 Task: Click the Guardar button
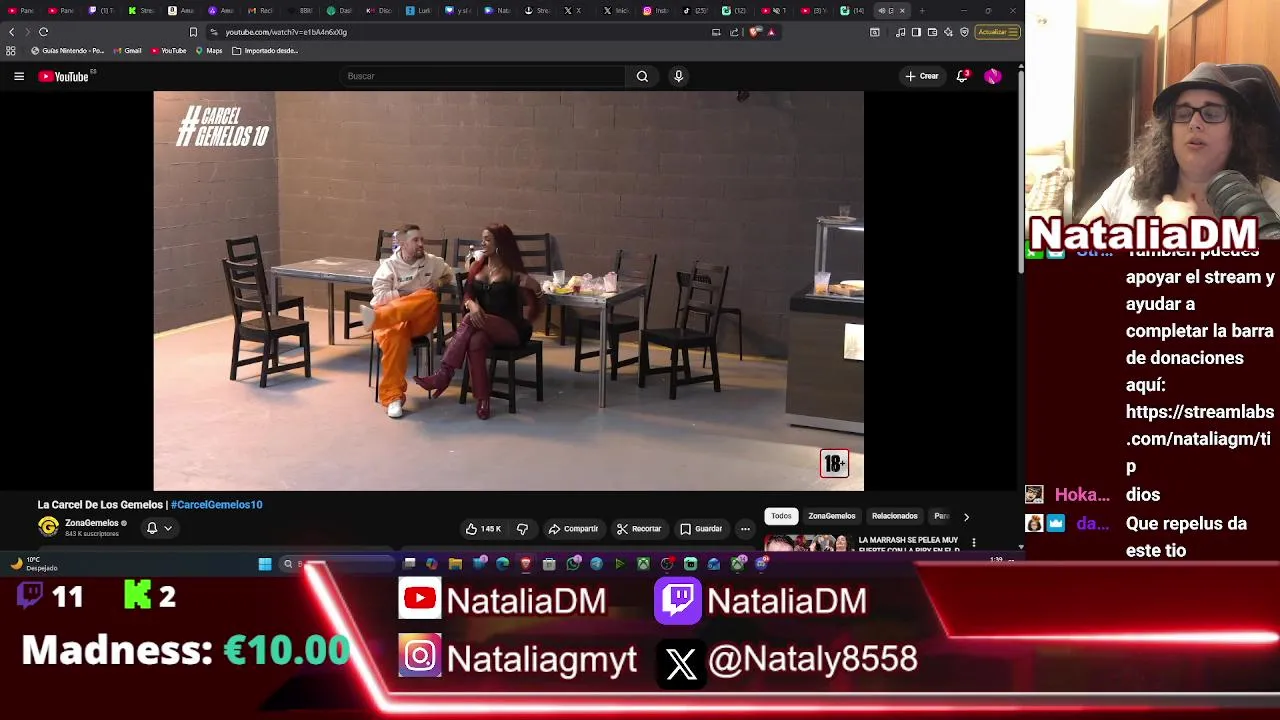(x=701, y=529)
